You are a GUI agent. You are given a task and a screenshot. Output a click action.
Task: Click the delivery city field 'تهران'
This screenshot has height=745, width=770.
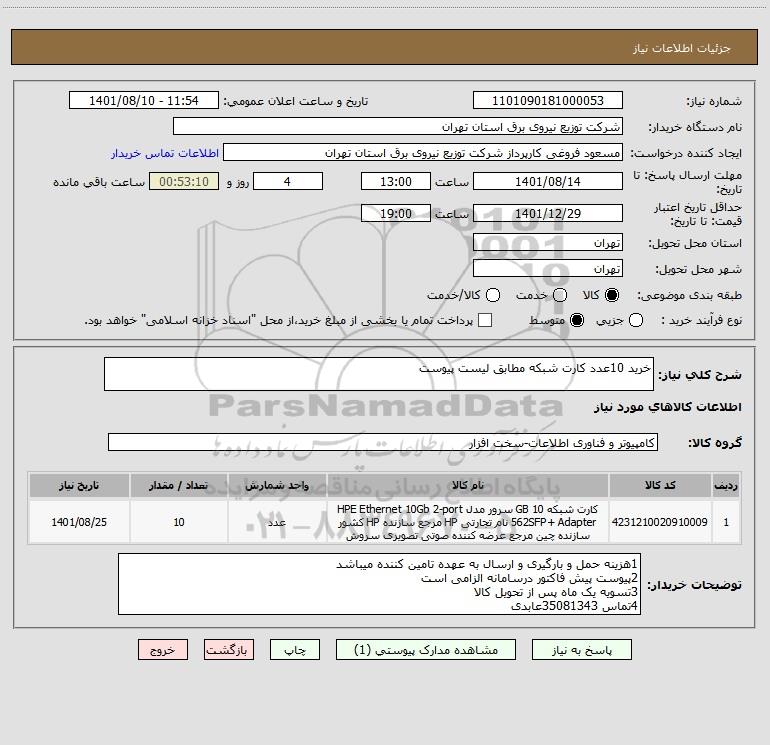tap(548, 268)
